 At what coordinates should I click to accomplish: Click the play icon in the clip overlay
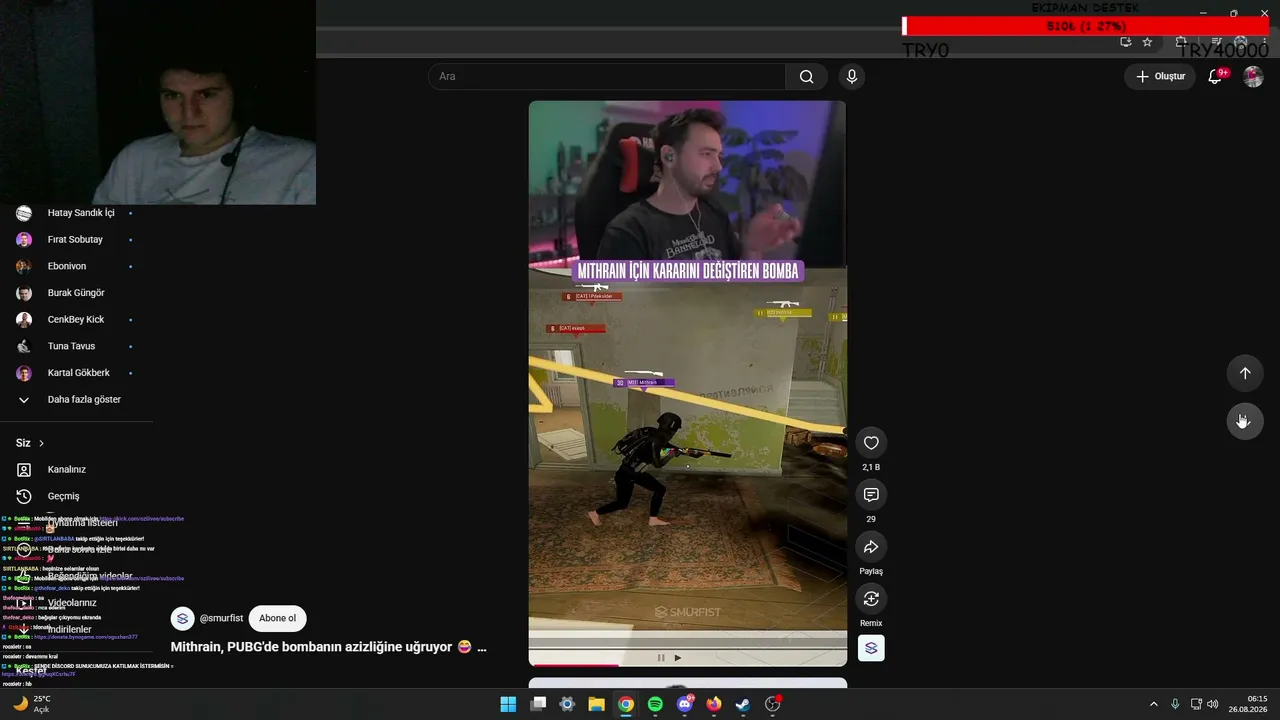(678, 657)
